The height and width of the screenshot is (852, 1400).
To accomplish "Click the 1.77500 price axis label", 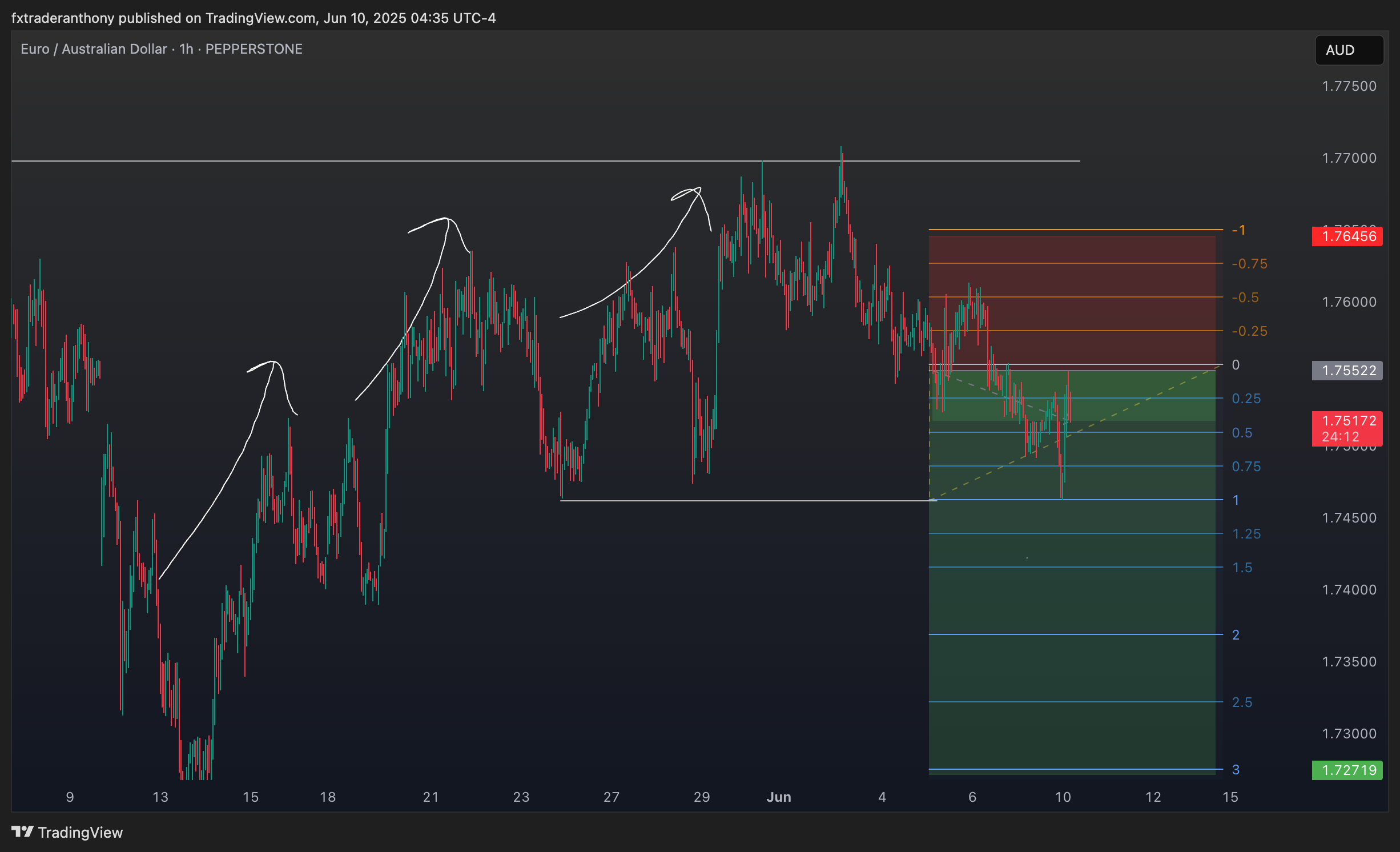I will click(1349, 86).
